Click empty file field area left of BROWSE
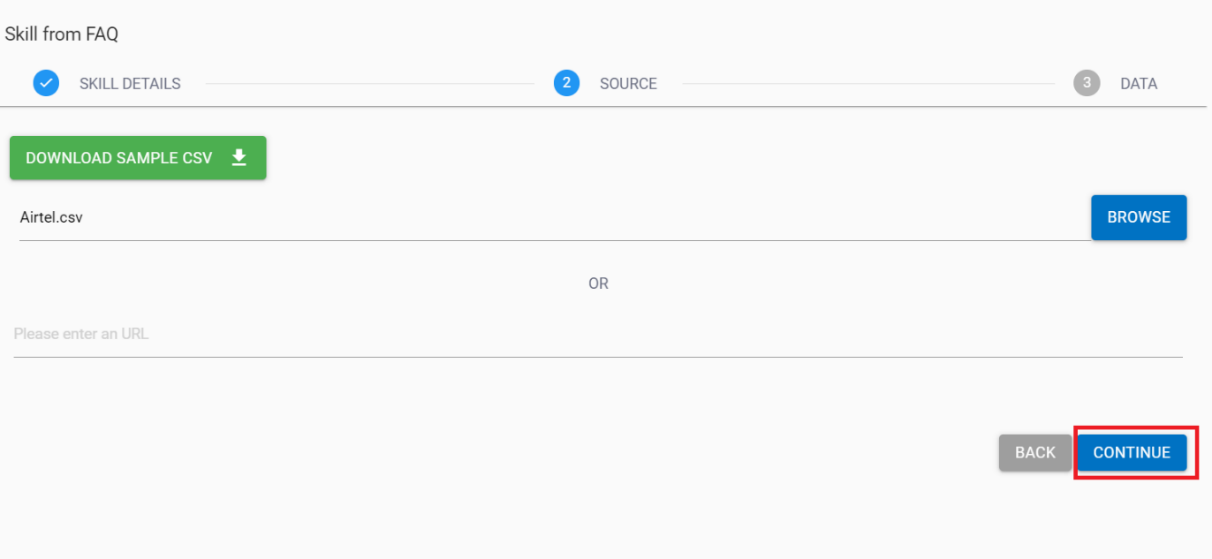The image size is (1212, 559). pyautogui.click(x=600, y=217)
